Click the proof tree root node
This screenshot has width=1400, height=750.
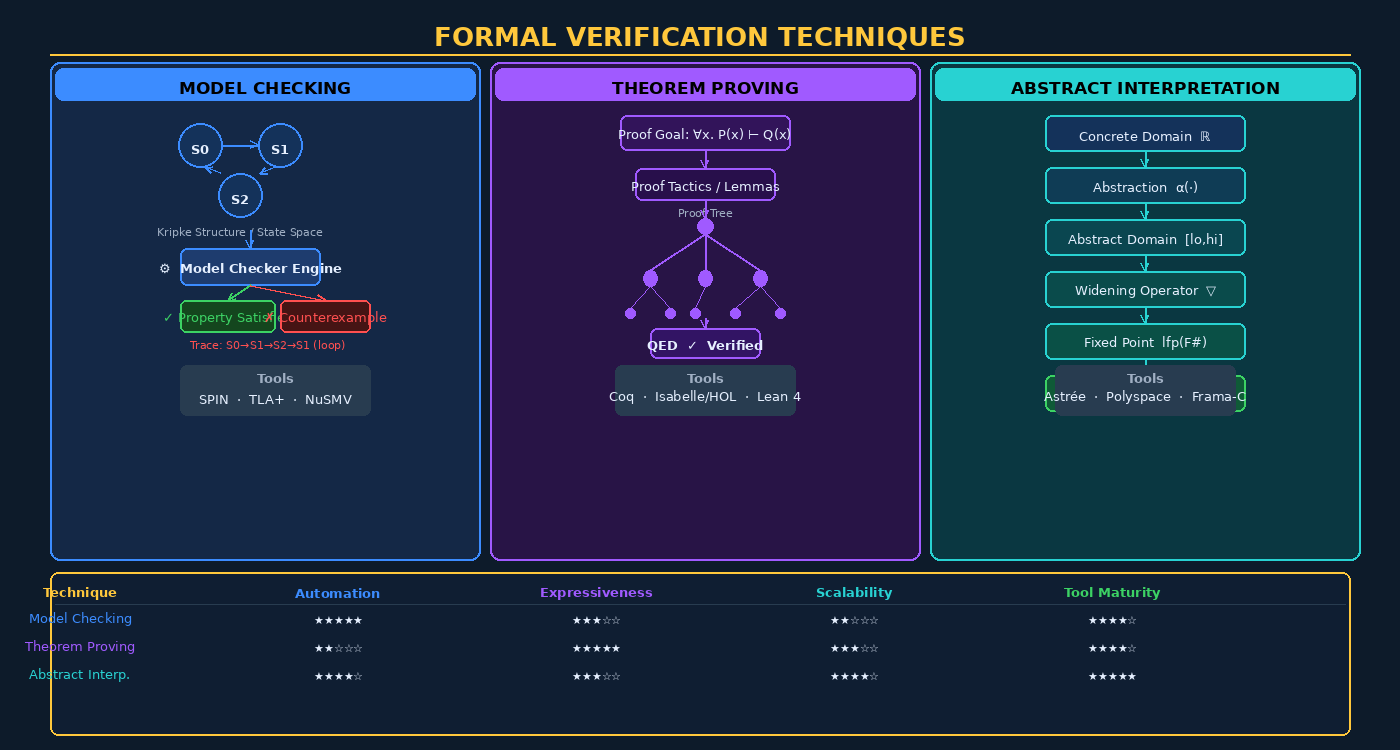[705, 226]
